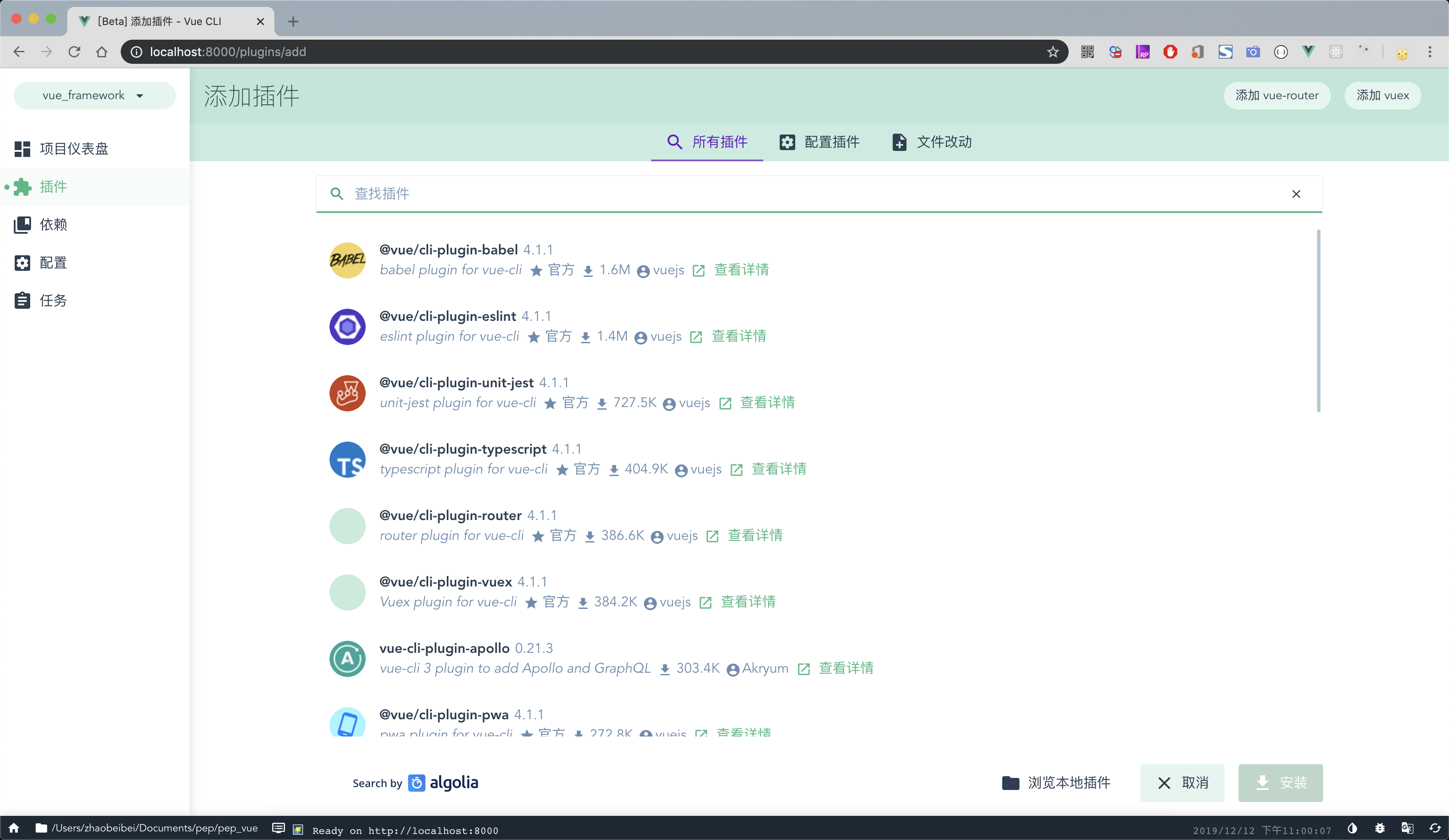Open the dependencies book icon

[x=22, y=225]
